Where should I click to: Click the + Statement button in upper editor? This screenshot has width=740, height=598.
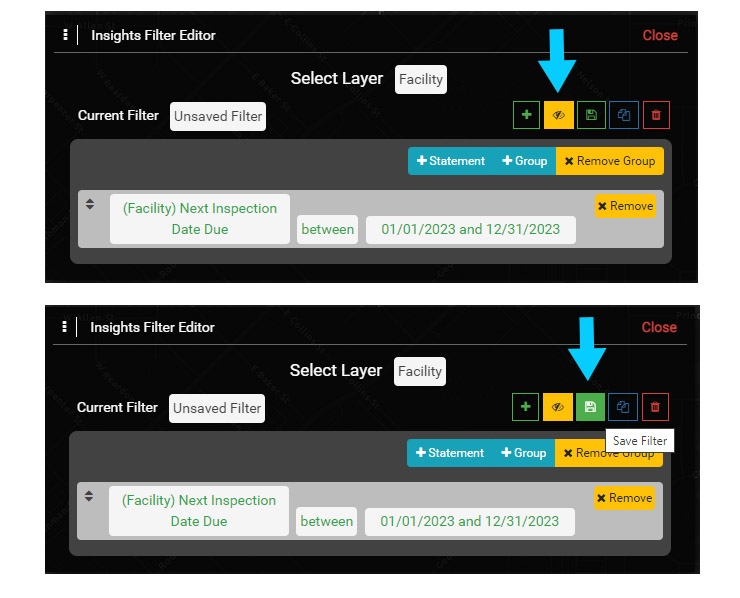[x=450, y=161]
